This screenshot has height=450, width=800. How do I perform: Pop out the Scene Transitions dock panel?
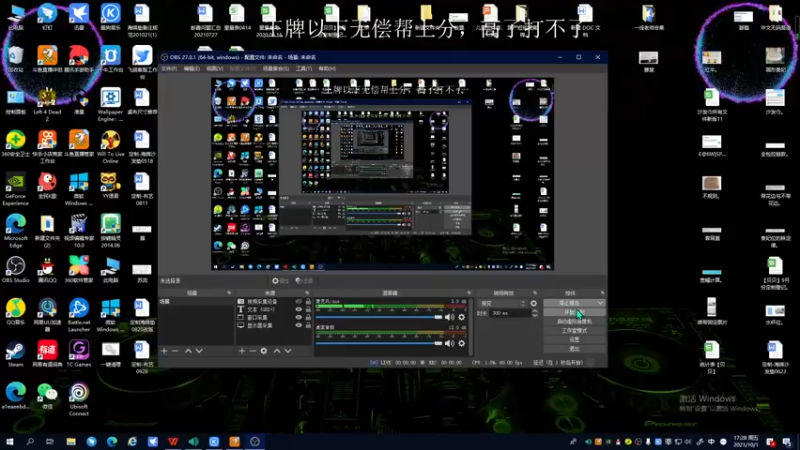pyautogui.click(x=535, y=293)
